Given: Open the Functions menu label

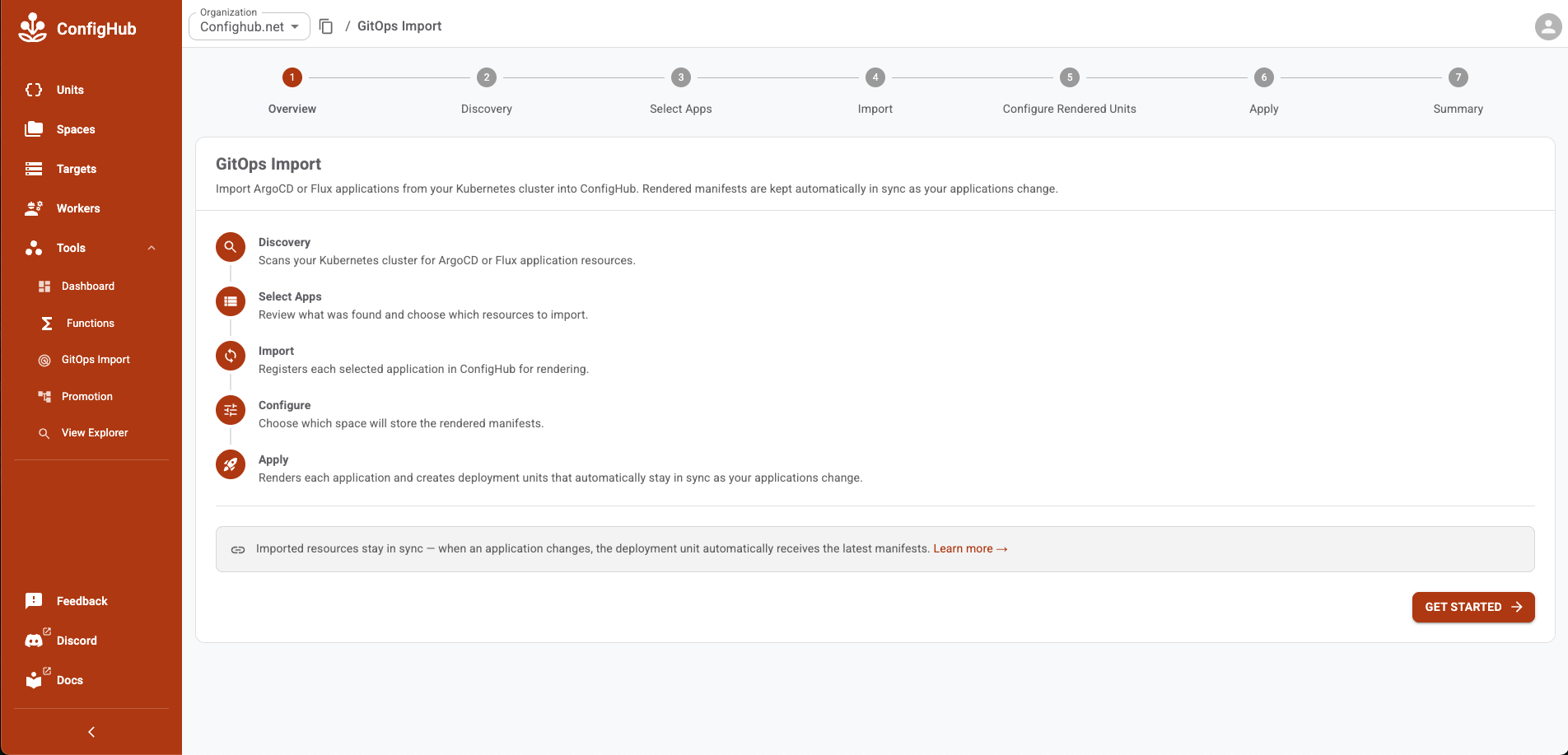Looking at the screenshot, I should point(91,324).
